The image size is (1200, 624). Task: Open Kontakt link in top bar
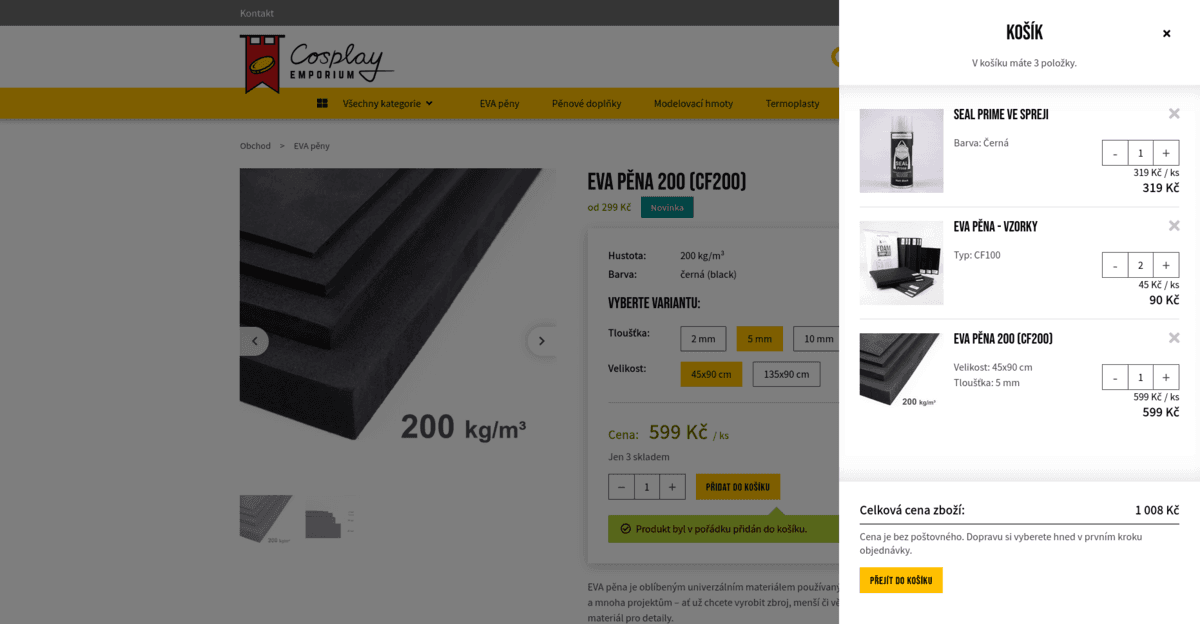click(x=256, y=13)
